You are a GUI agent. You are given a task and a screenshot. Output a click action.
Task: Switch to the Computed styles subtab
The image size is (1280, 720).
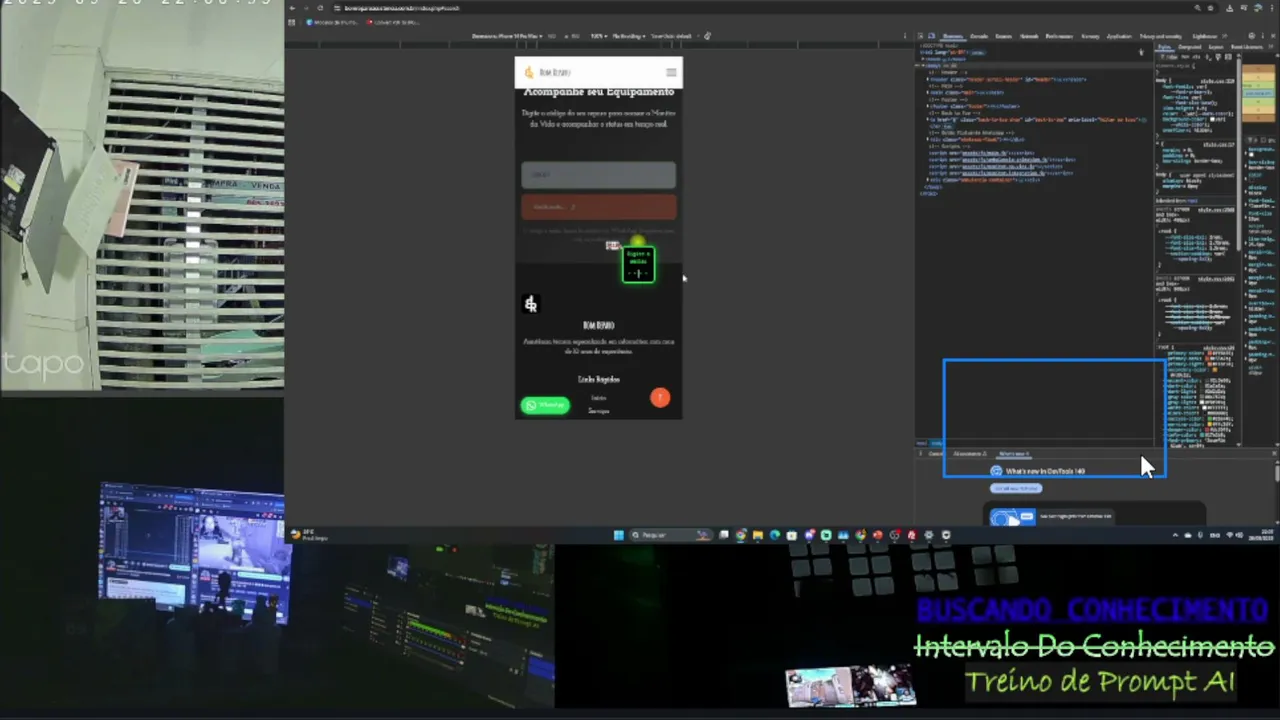click(1190, 47)
